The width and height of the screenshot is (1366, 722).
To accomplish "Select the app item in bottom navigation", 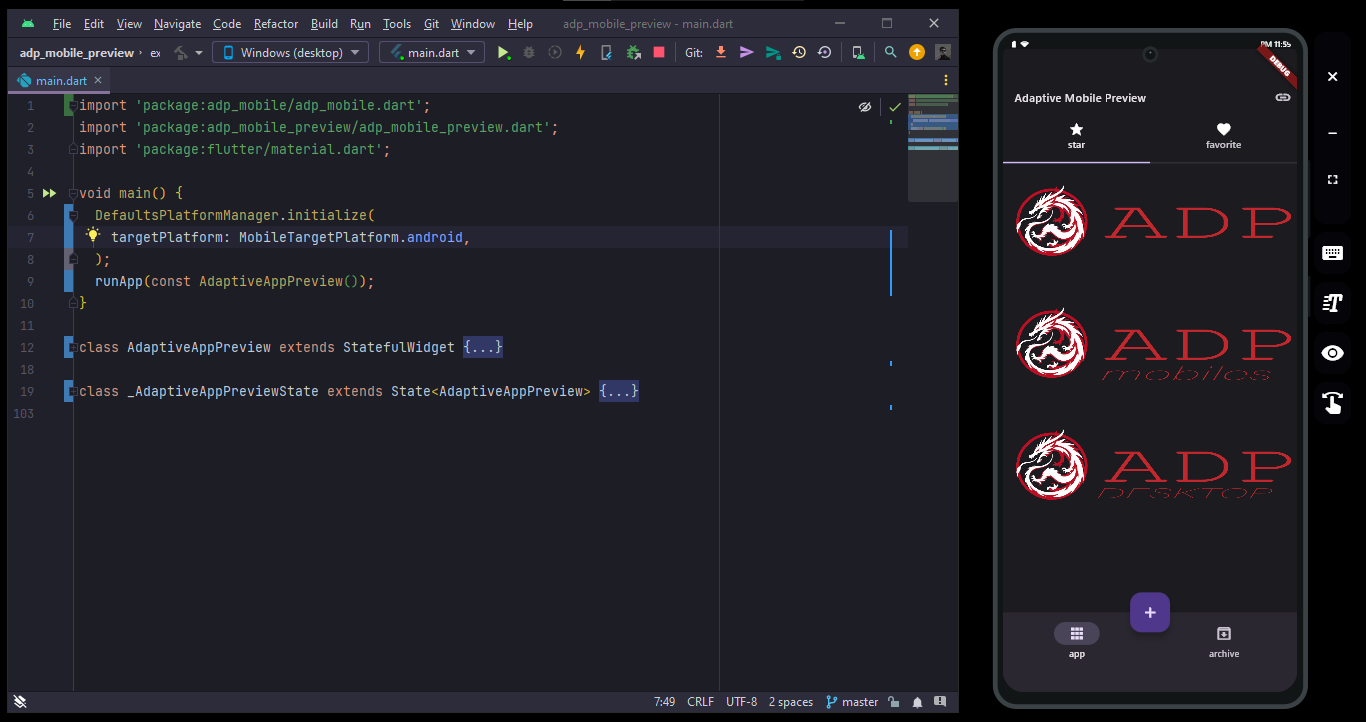I will [1076, 640].
